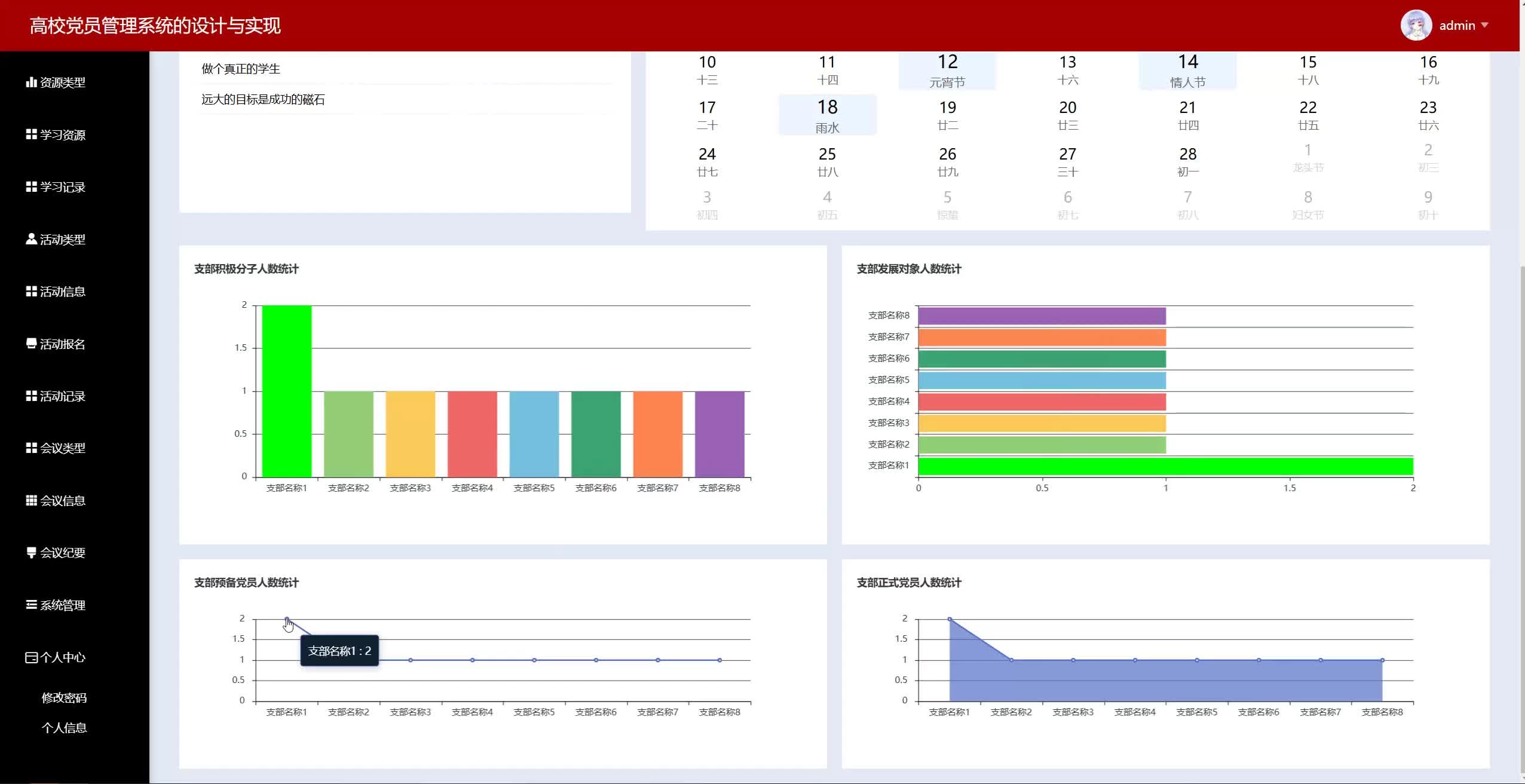
Task: Click the admin avatar picture
Action: point(1416,26)
